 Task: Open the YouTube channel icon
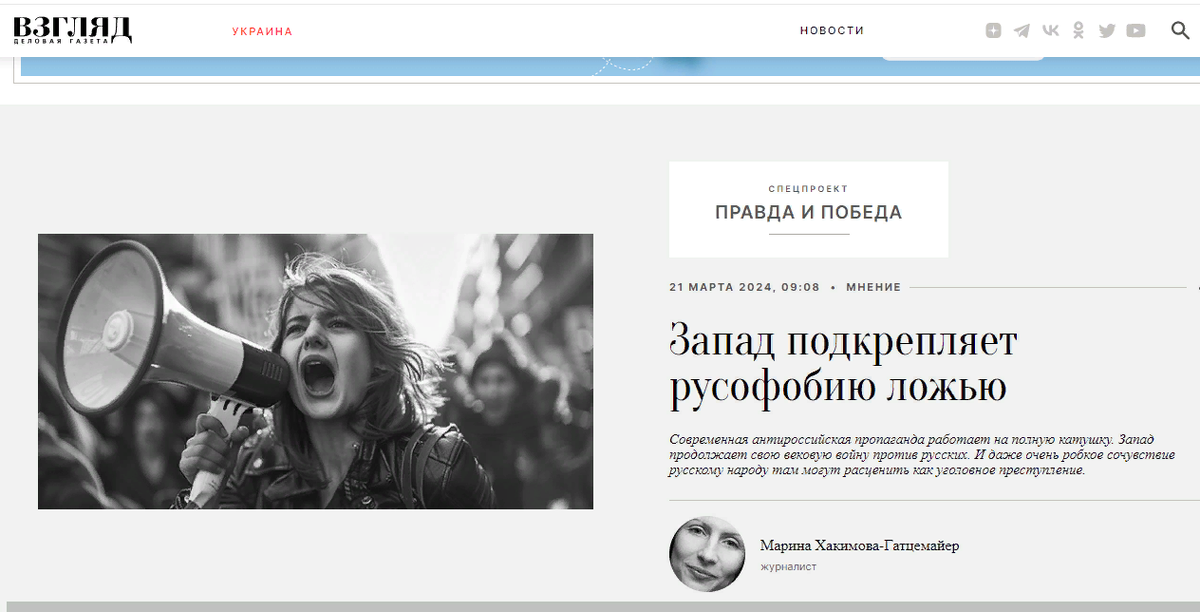click(1136, 30)
